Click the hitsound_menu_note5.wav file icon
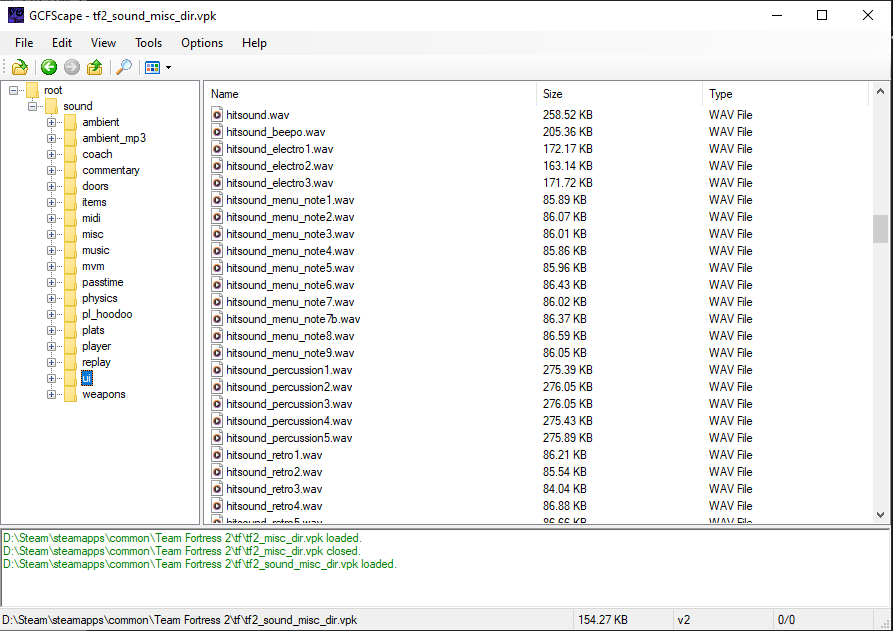Screen dimensions: 893x631 point(217,268)
